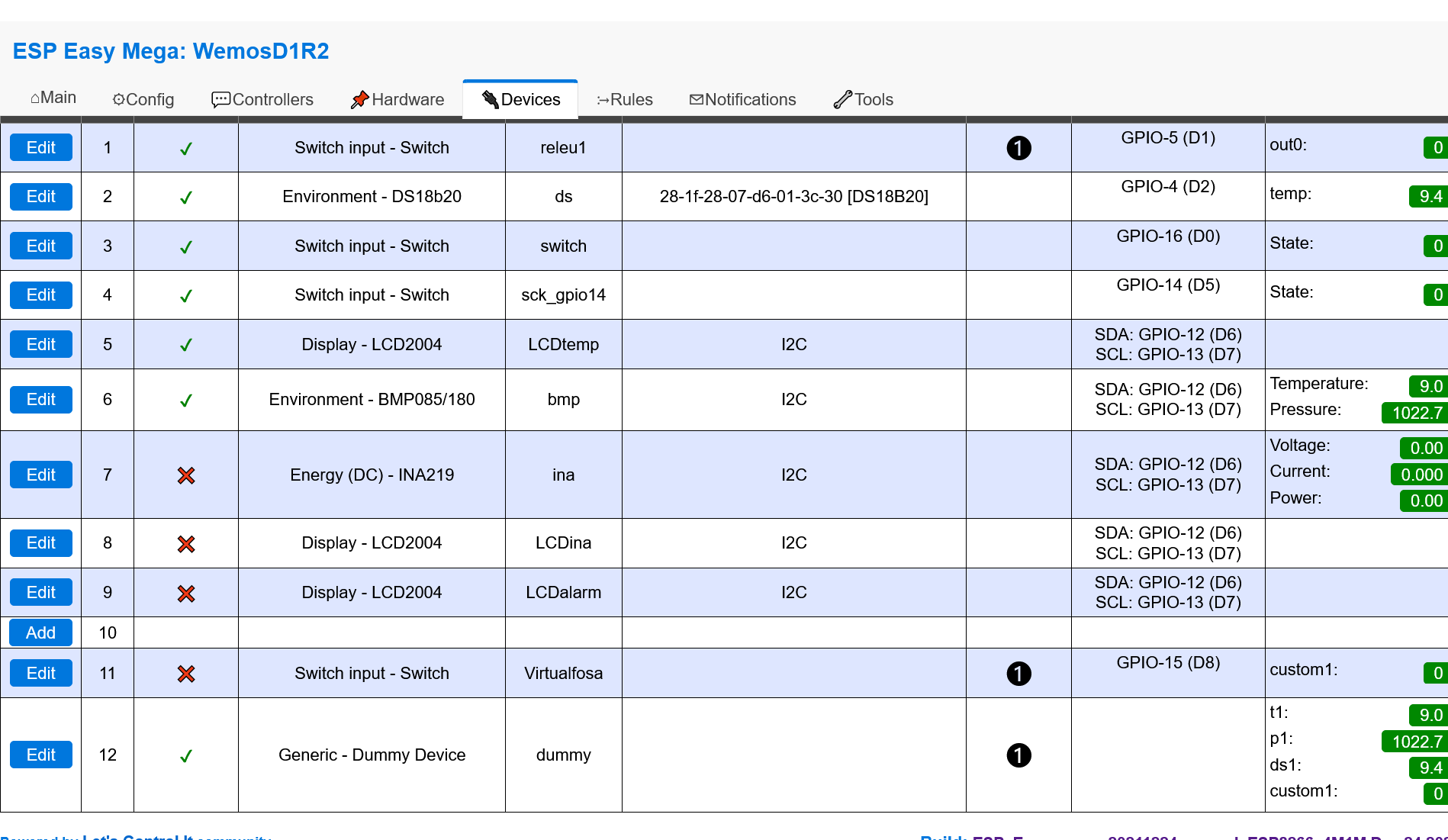Open the Main tab

(x=53, y=98)
